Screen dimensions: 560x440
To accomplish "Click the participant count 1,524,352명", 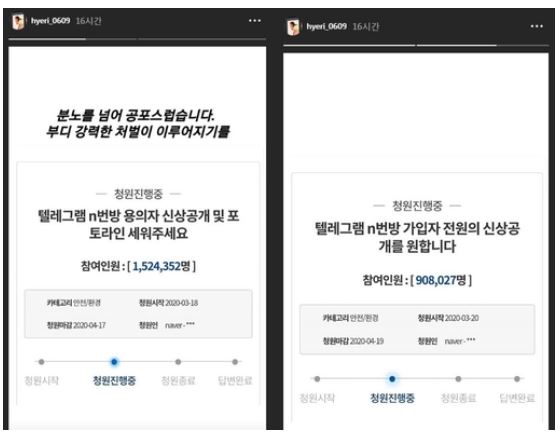I will coord(161,266).
